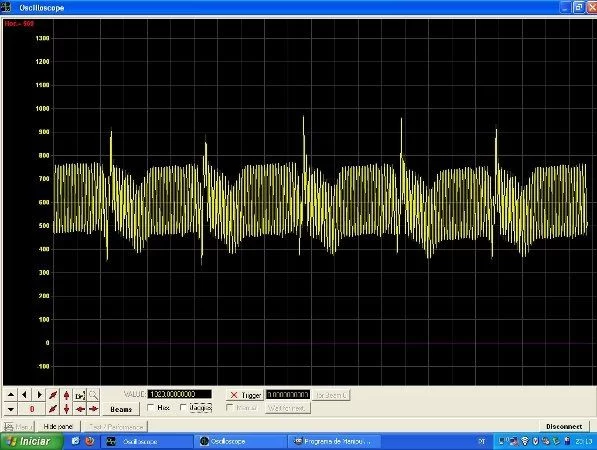Click the red zero reset button

click(x=32, y=409)
